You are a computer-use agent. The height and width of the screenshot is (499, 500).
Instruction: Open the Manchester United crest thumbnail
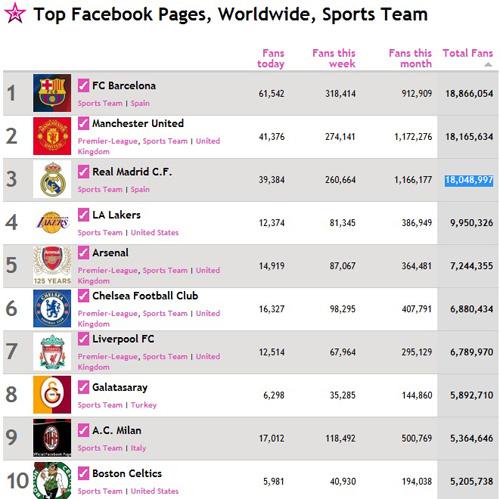52,136
